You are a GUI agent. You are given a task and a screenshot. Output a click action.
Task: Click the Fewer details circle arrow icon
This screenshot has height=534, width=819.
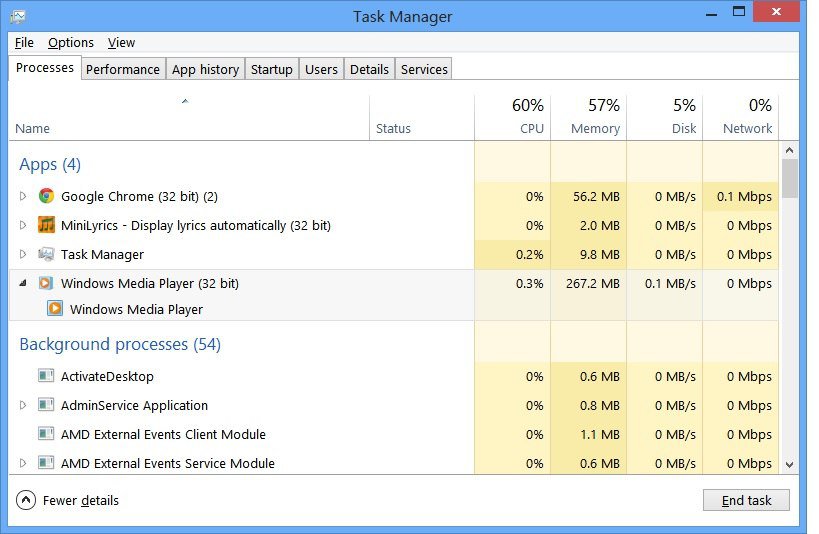click(26, 500)
